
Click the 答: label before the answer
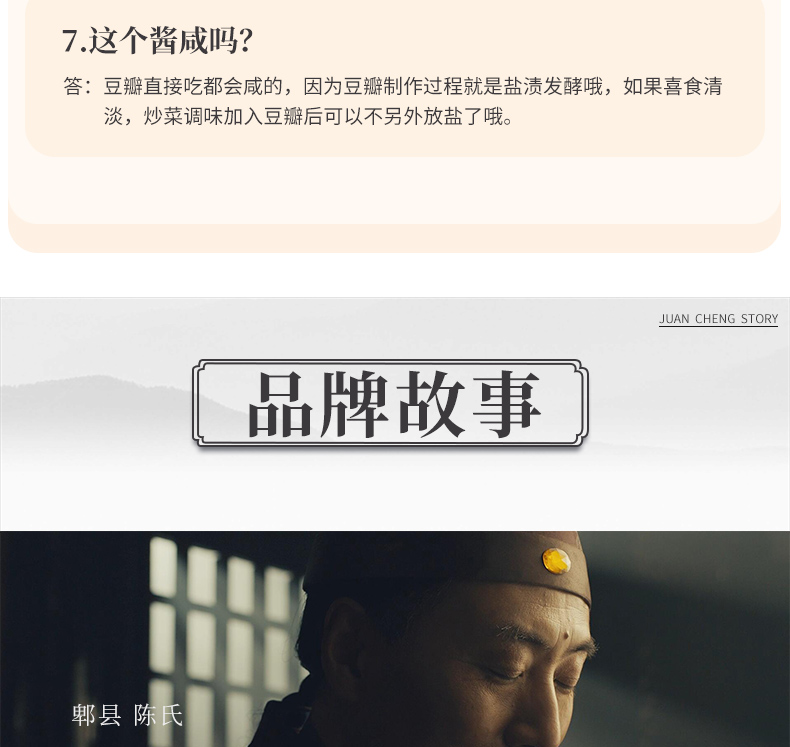point(78,86)
